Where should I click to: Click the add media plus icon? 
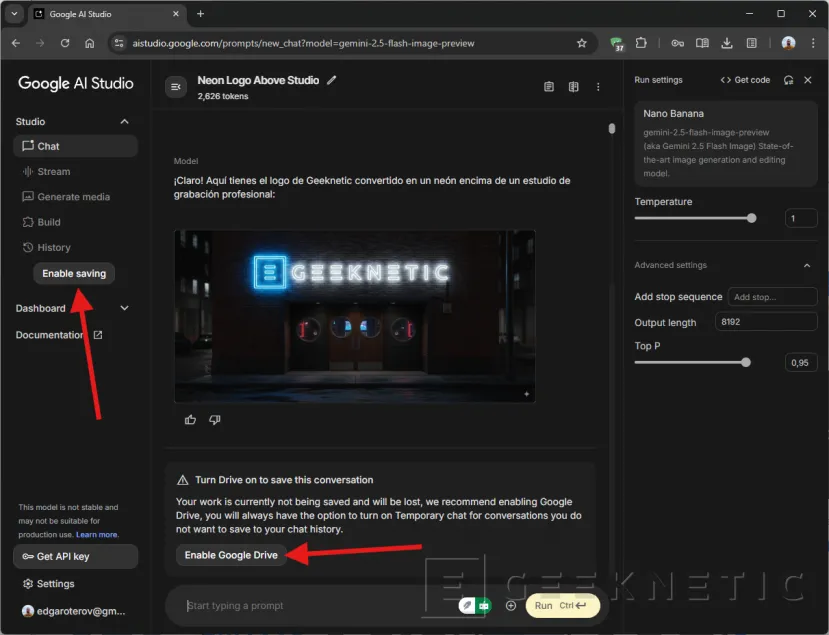[x=511, y=606]
